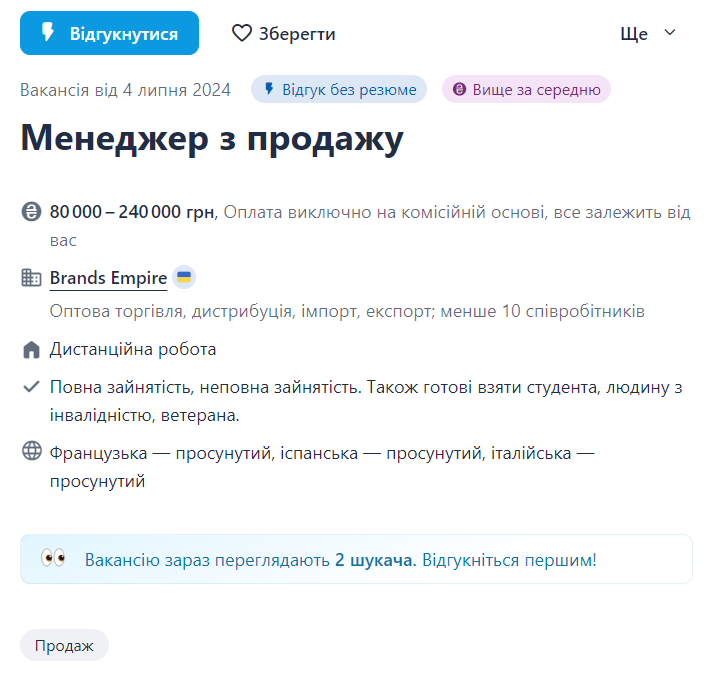Click the company building icon
Viewport: 708px width, 683px height.
click(x=31, y=278)
